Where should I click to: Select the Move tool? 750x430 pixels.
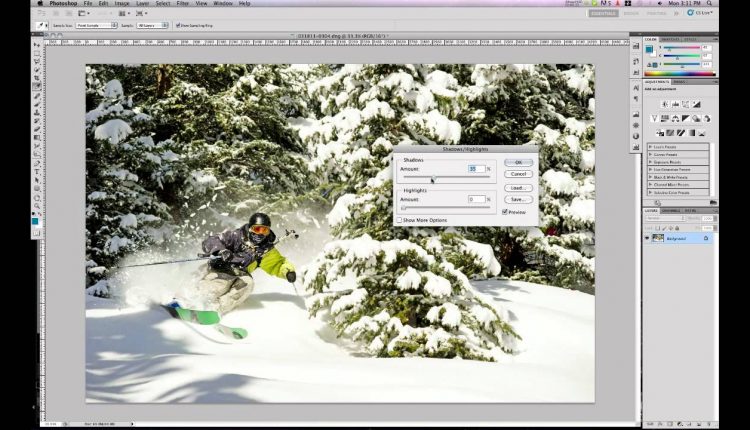point(37,44)
